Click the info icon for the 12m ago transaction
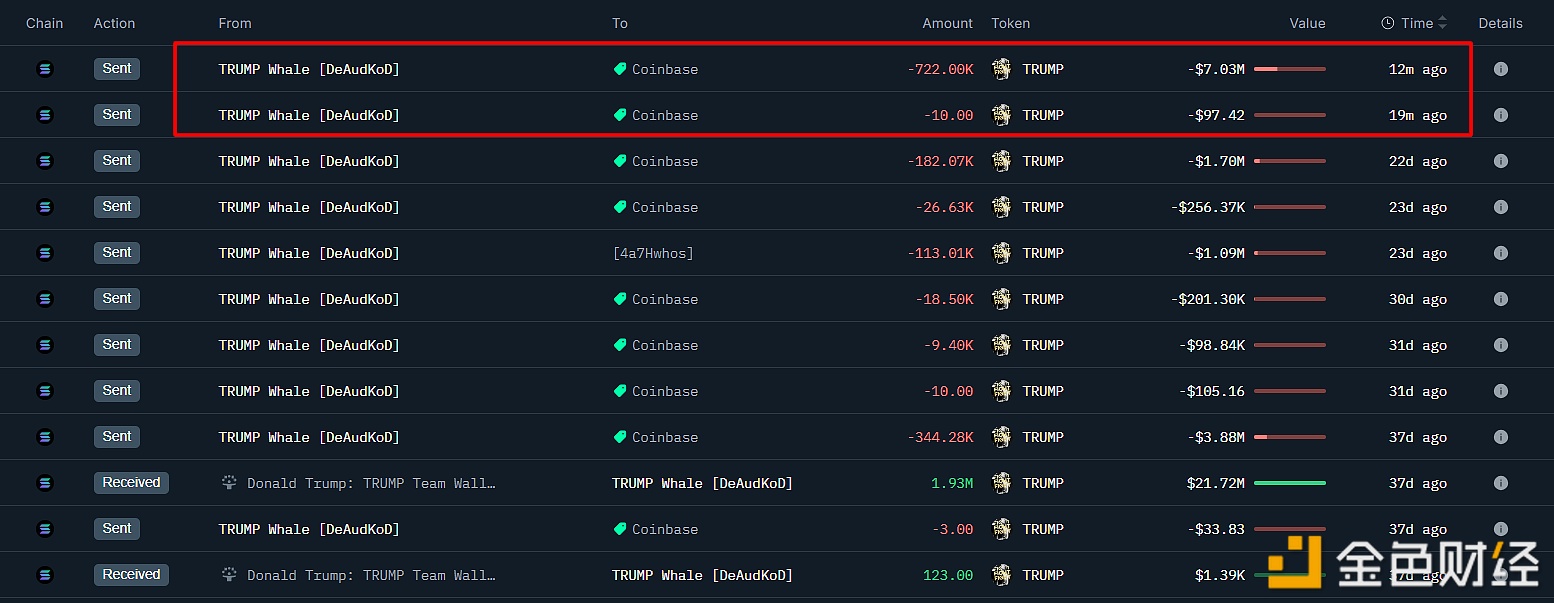Image resolution: width=1554 pixels, height=603 pixels. click(x=1500, y=69)
